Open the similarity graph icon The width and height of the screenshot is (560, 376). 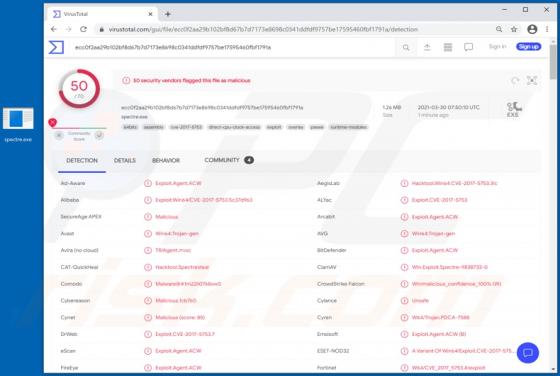click(532, 80)
